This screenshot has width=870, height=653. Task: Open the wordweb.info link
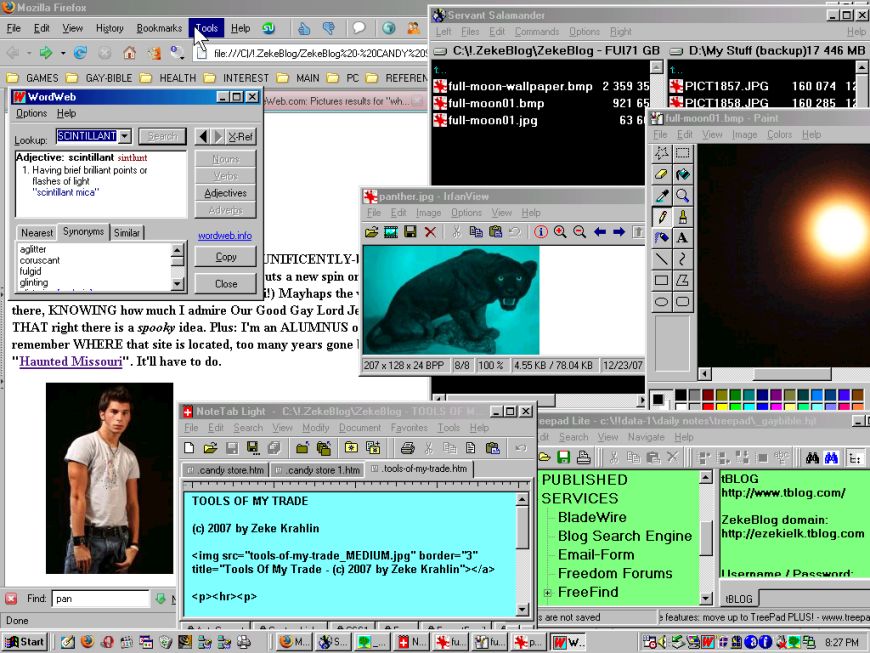pos(225,236)
